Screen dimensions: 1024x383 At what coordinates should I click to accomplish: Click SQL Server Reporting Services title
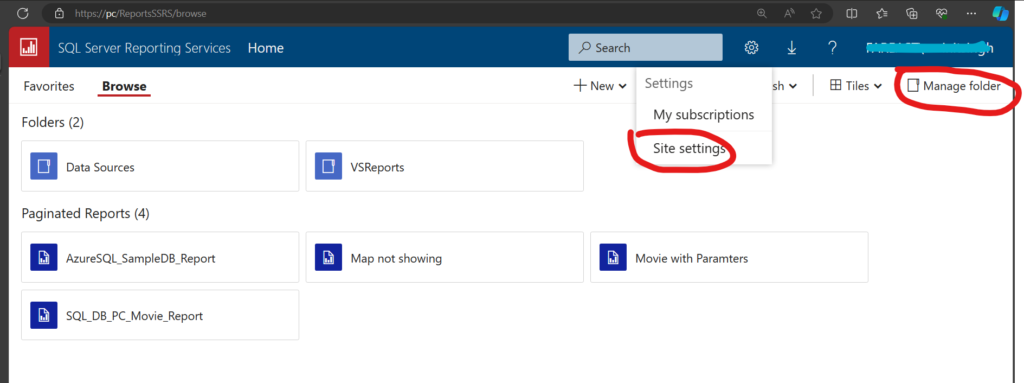point(144,48)
